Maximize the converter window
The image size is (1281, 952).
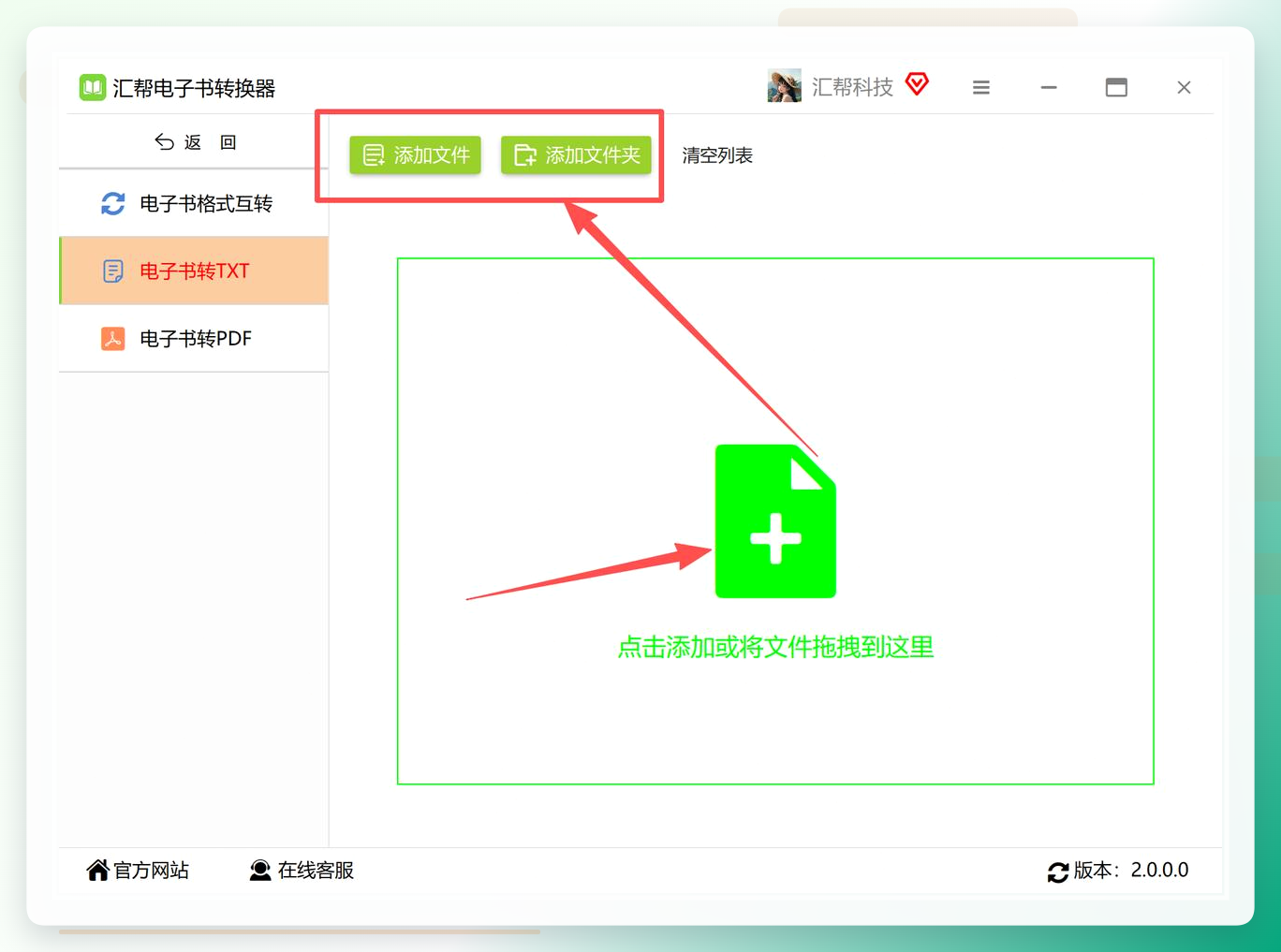[1116, 87]
